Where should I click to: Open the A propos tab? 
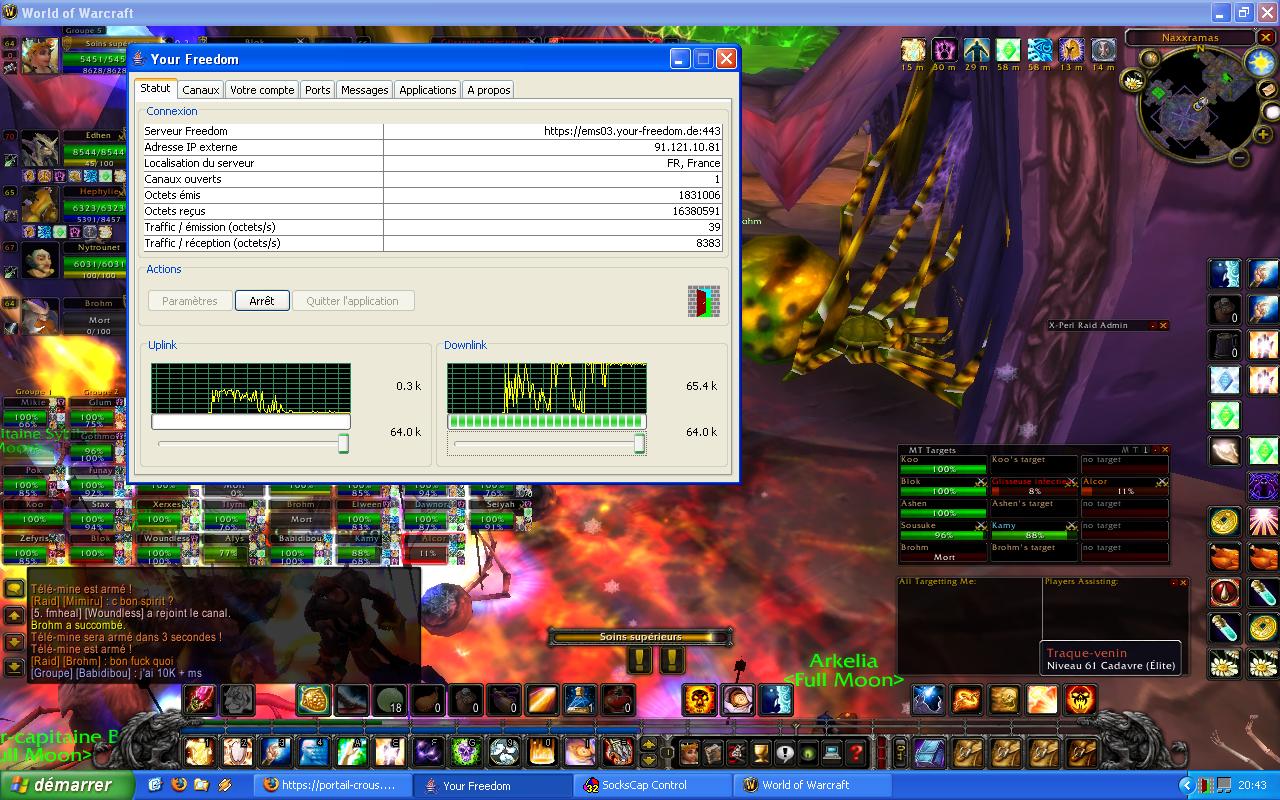point(489,90)
